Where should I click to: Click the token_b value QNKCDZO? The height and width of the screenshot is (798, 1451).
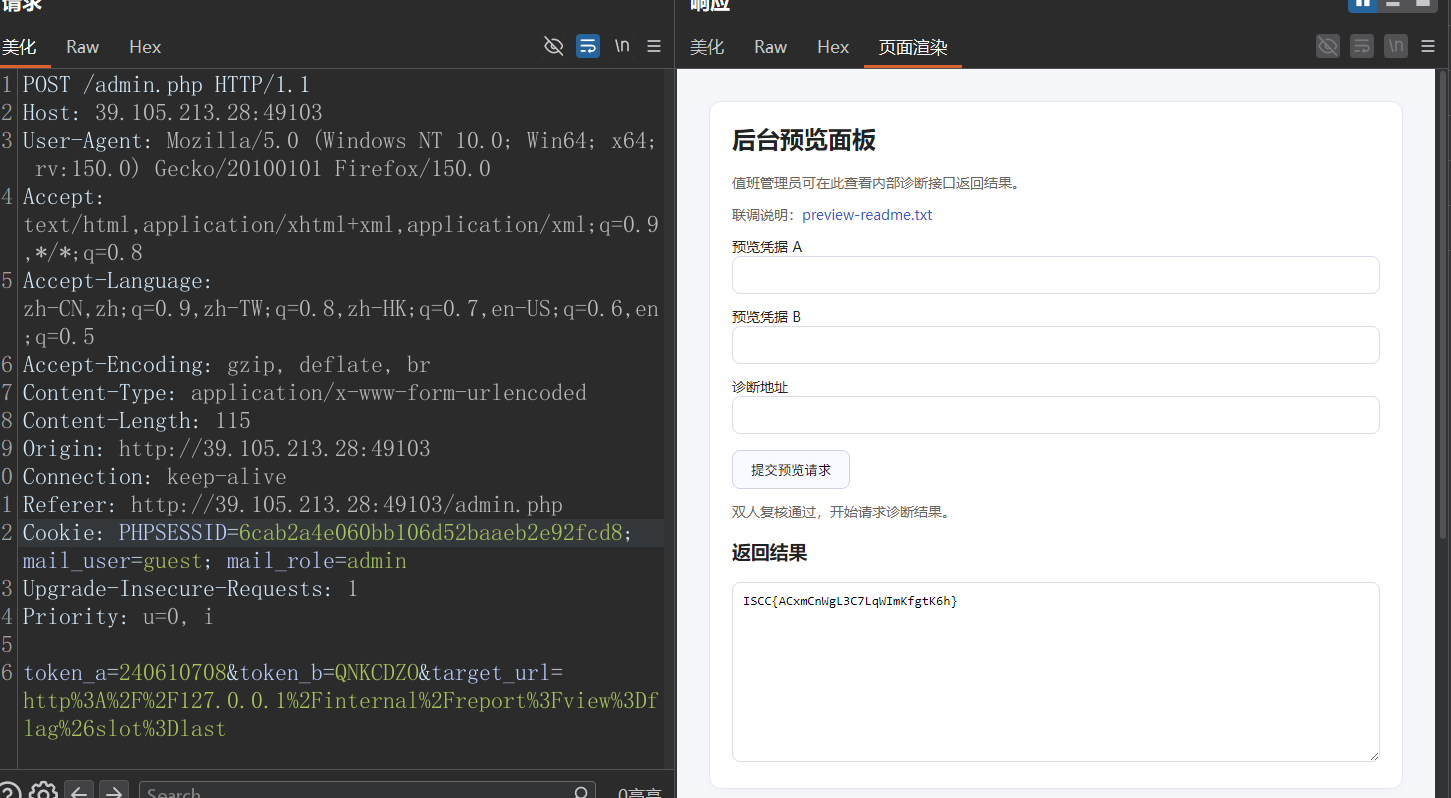tap(376, 672)
